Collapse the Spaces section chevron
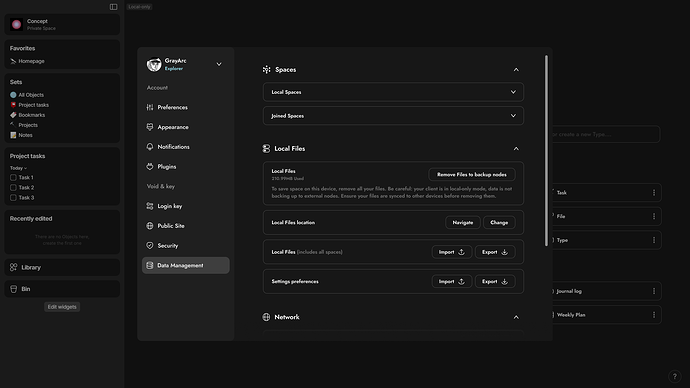 click(516, 70)
